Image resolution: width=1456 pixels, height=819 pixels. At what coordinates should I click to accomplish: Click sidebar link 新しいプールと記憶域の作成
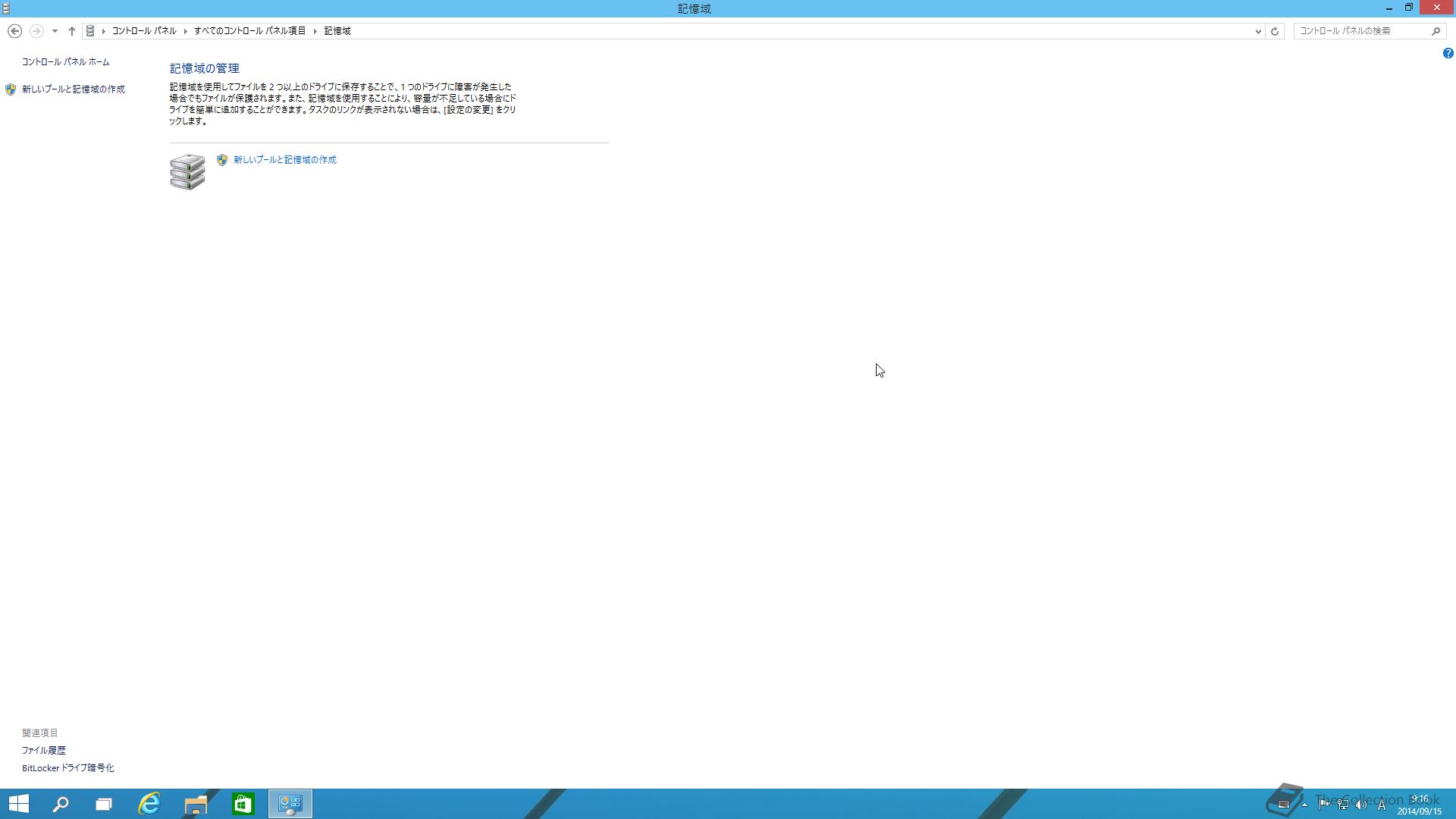tap(74, 89)
